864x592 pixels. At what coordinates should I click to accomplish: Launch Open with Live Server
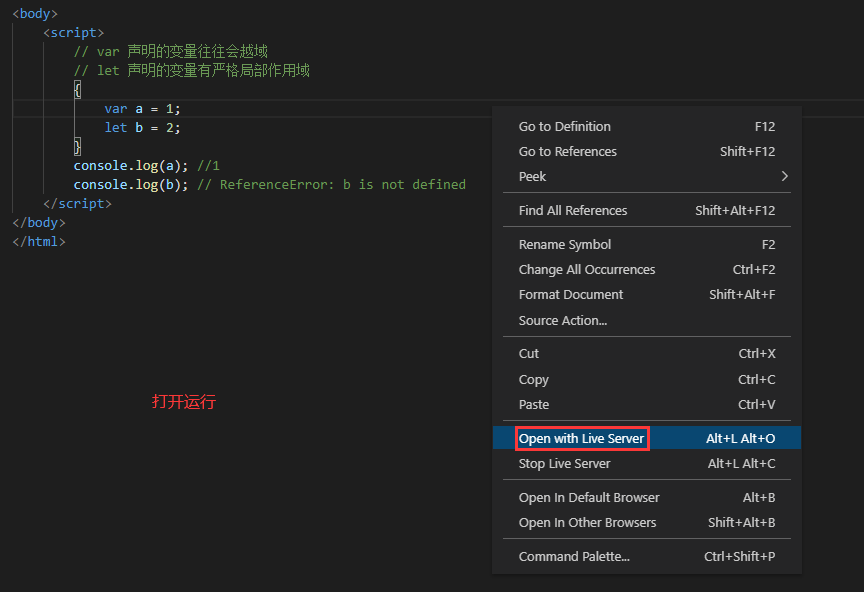[x=646, y=438]
